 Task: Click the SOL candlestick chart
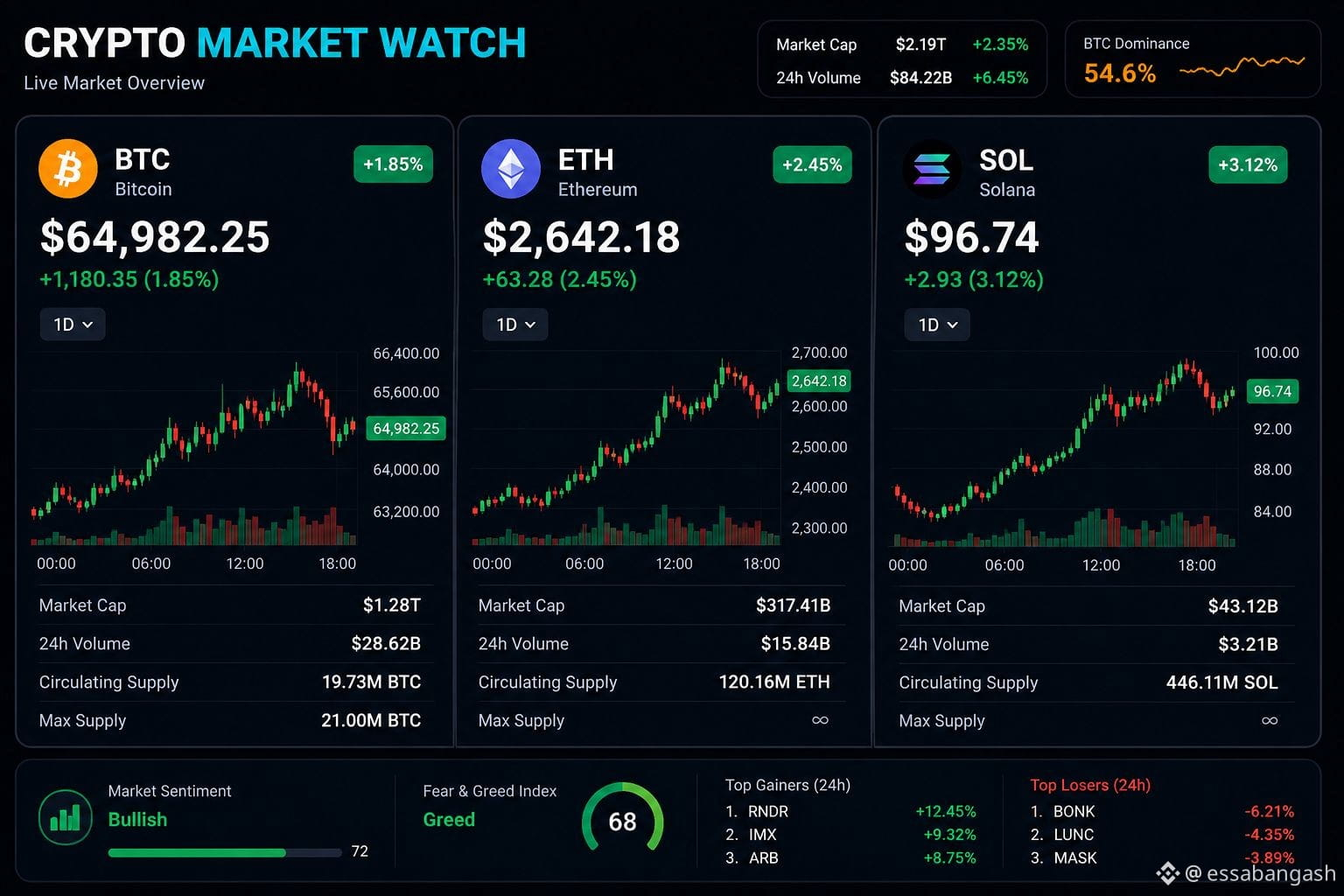click(x=1064, y=451)
